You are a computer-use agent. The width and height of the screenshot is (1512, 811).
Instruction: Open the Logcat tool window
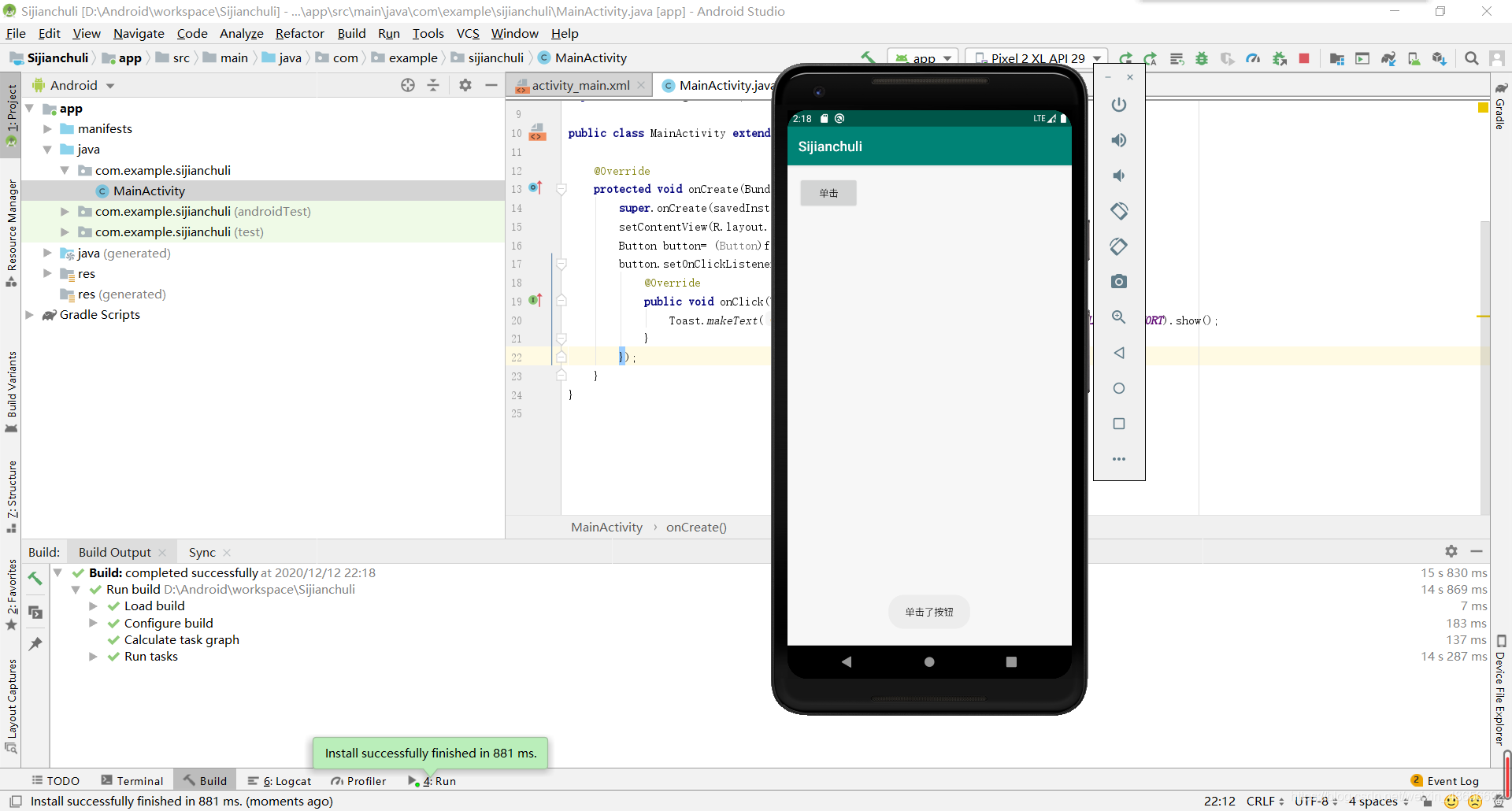coord(280,781)
